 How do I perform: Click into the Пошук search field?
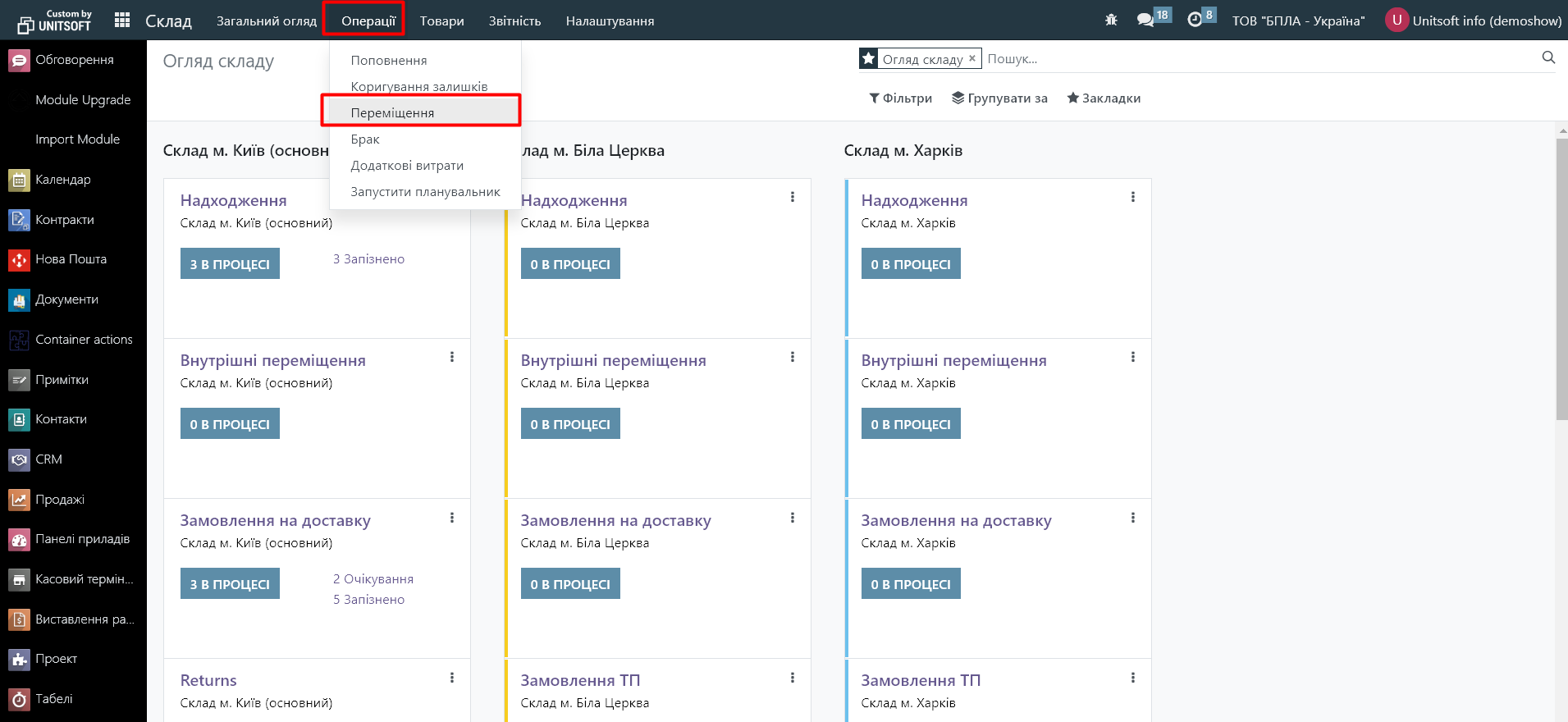[1255, 59]
